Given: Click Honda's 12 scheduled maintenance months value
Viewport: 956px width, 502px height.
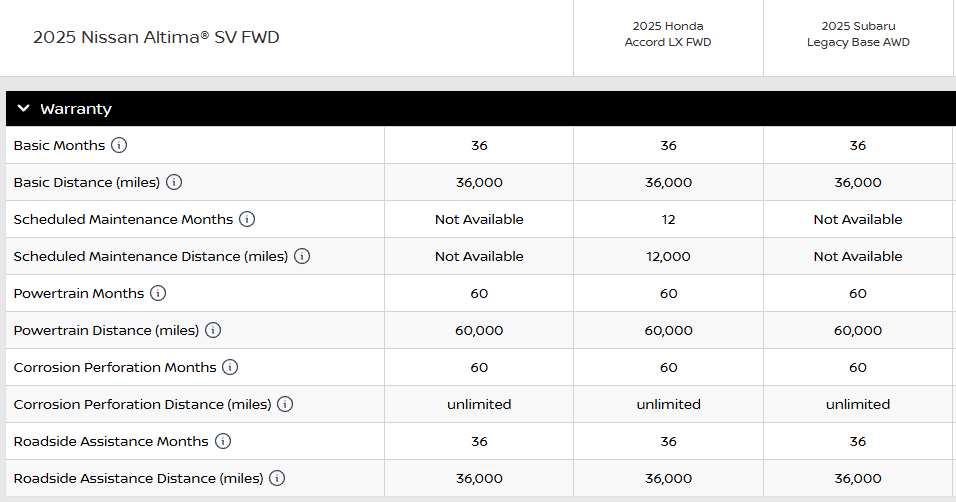Looking at the screenshot, I should [x=668, y=219].
